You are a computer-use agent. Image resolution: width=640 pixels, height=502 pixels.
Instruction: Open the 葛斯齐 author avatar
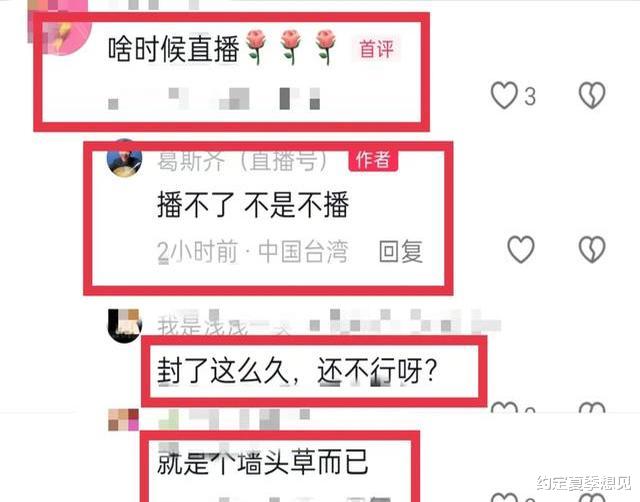[124, 158]
